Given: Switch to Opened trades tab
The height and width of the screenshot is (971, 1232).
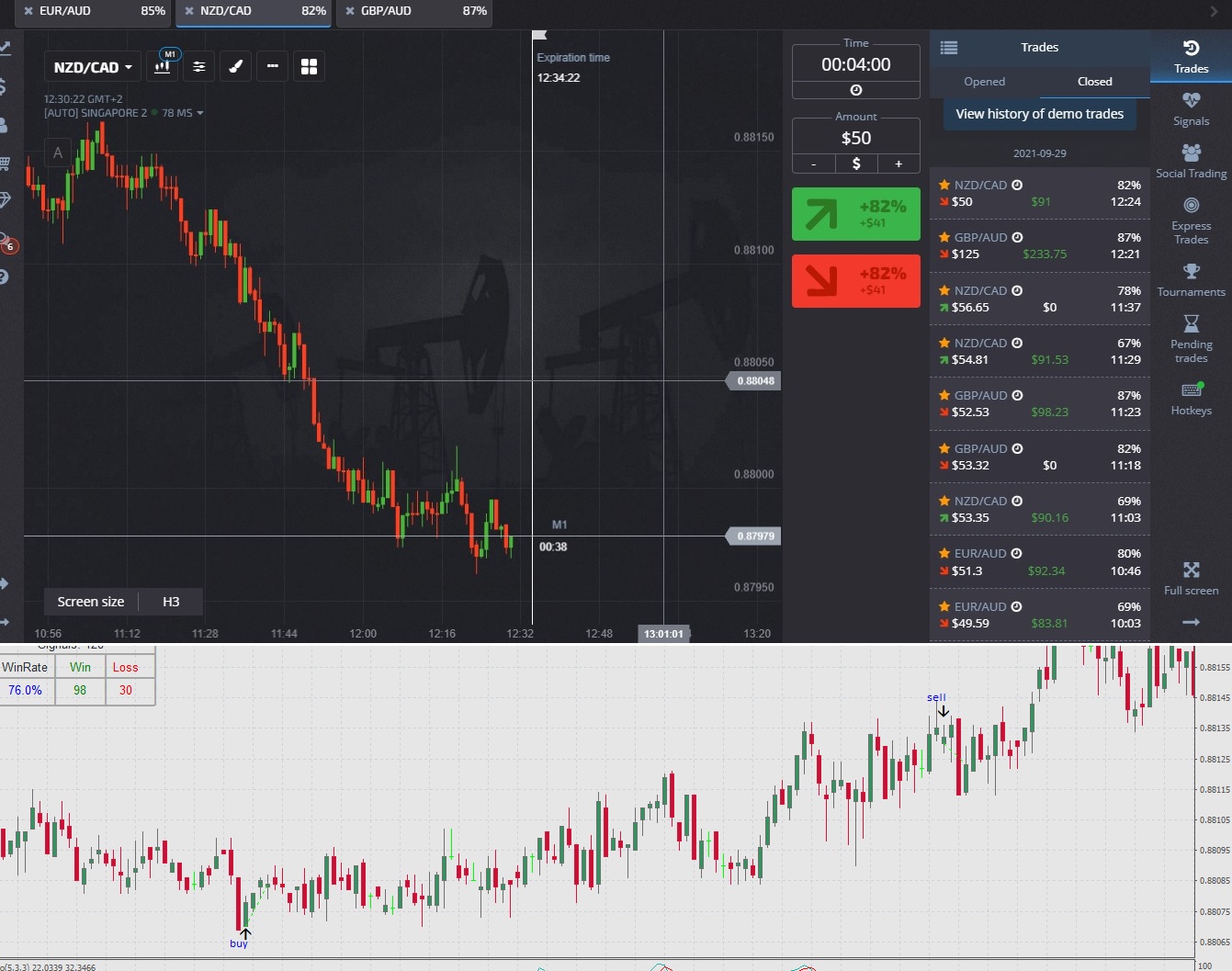Looking at the screenshot, I should [x=984, y=82].
